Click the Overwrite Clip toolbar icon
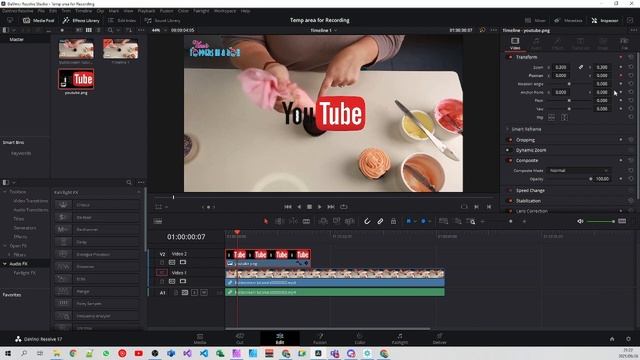 (x=336, y=221)
